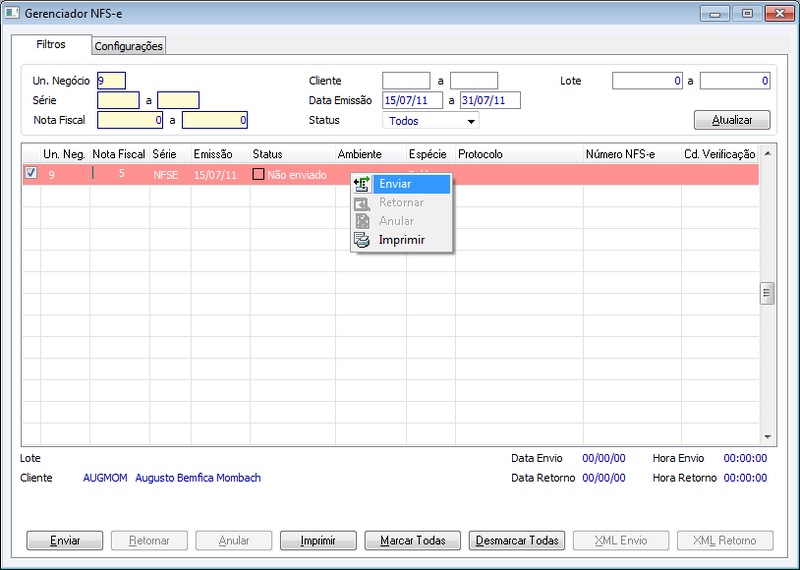
Task: Uncheck the checkbox on nota fiscal 5 row
Action: (31, 173)
